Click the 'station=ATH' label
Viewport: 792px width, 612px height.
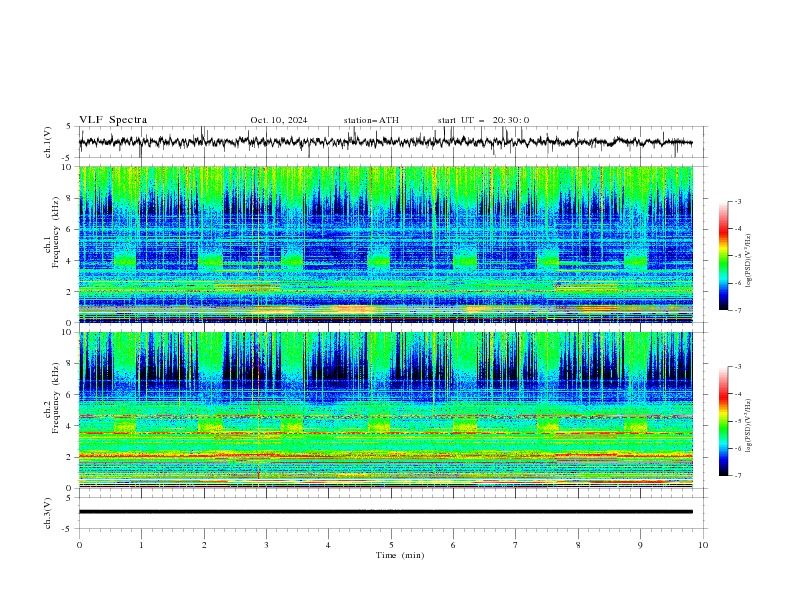pos(371,120)
